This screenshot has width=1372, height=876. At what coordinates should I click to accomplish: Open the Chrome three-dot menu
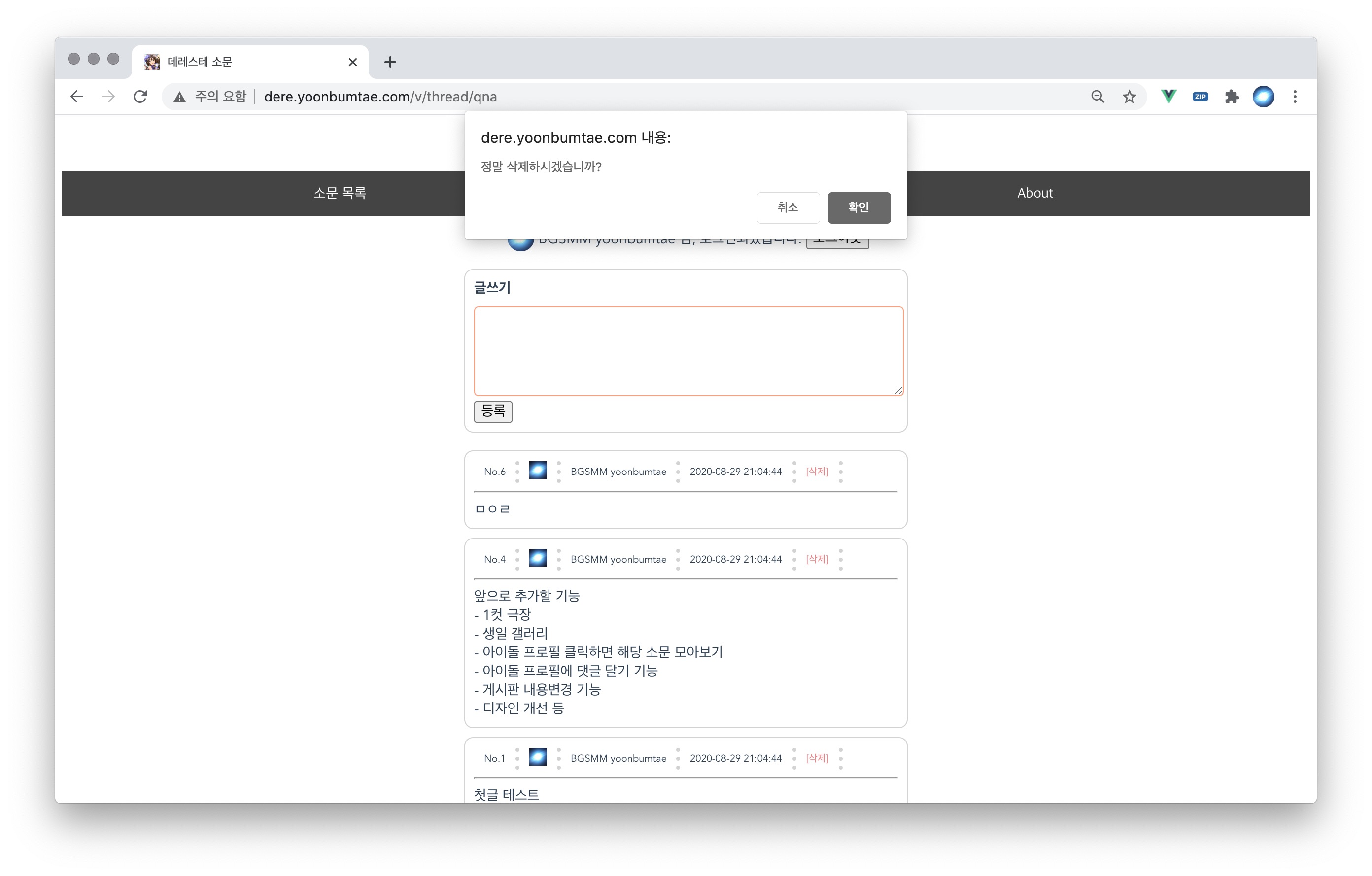1295,96
